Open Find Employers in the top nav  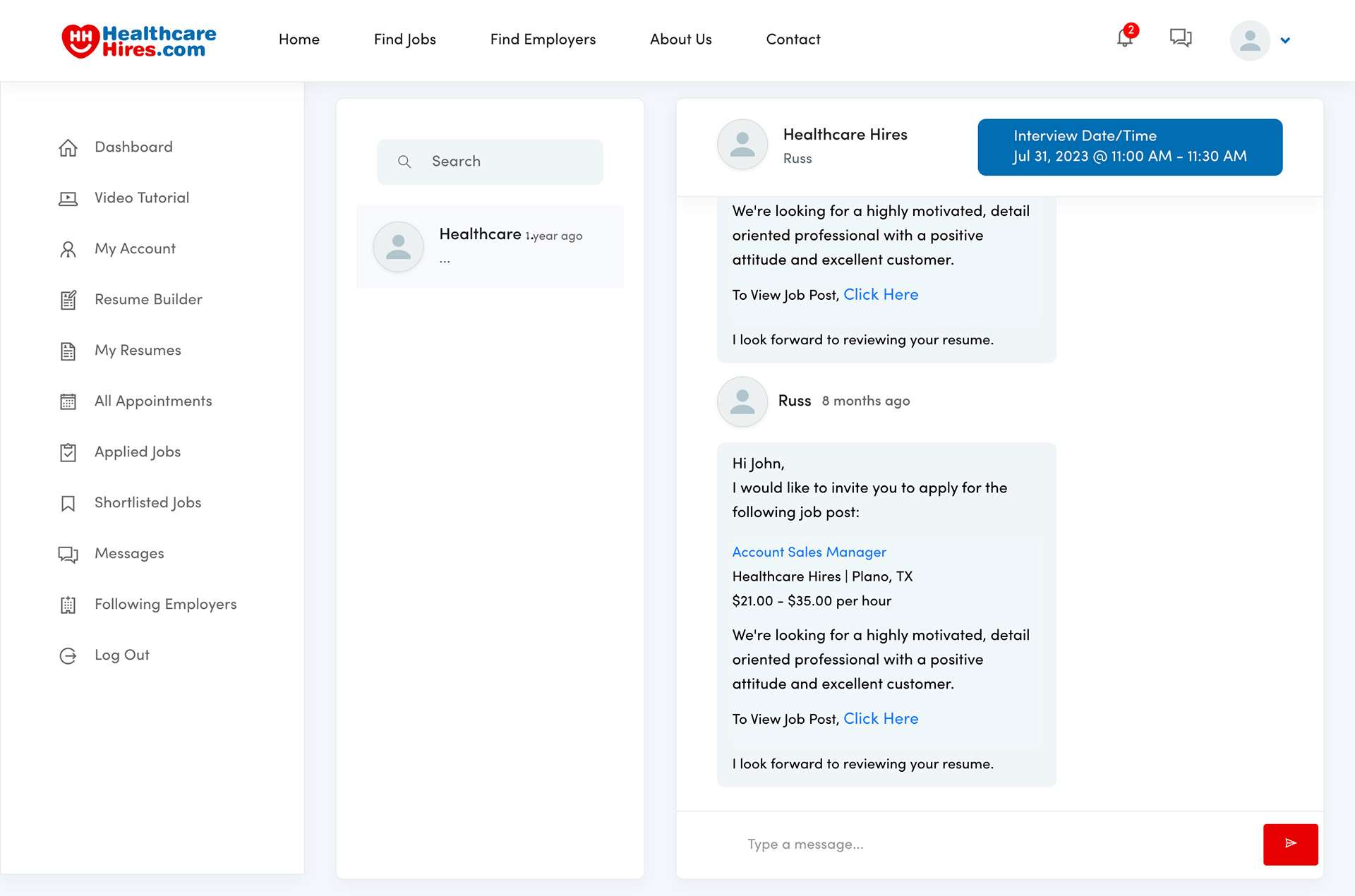pyautogui.click(x=543, y=40)
